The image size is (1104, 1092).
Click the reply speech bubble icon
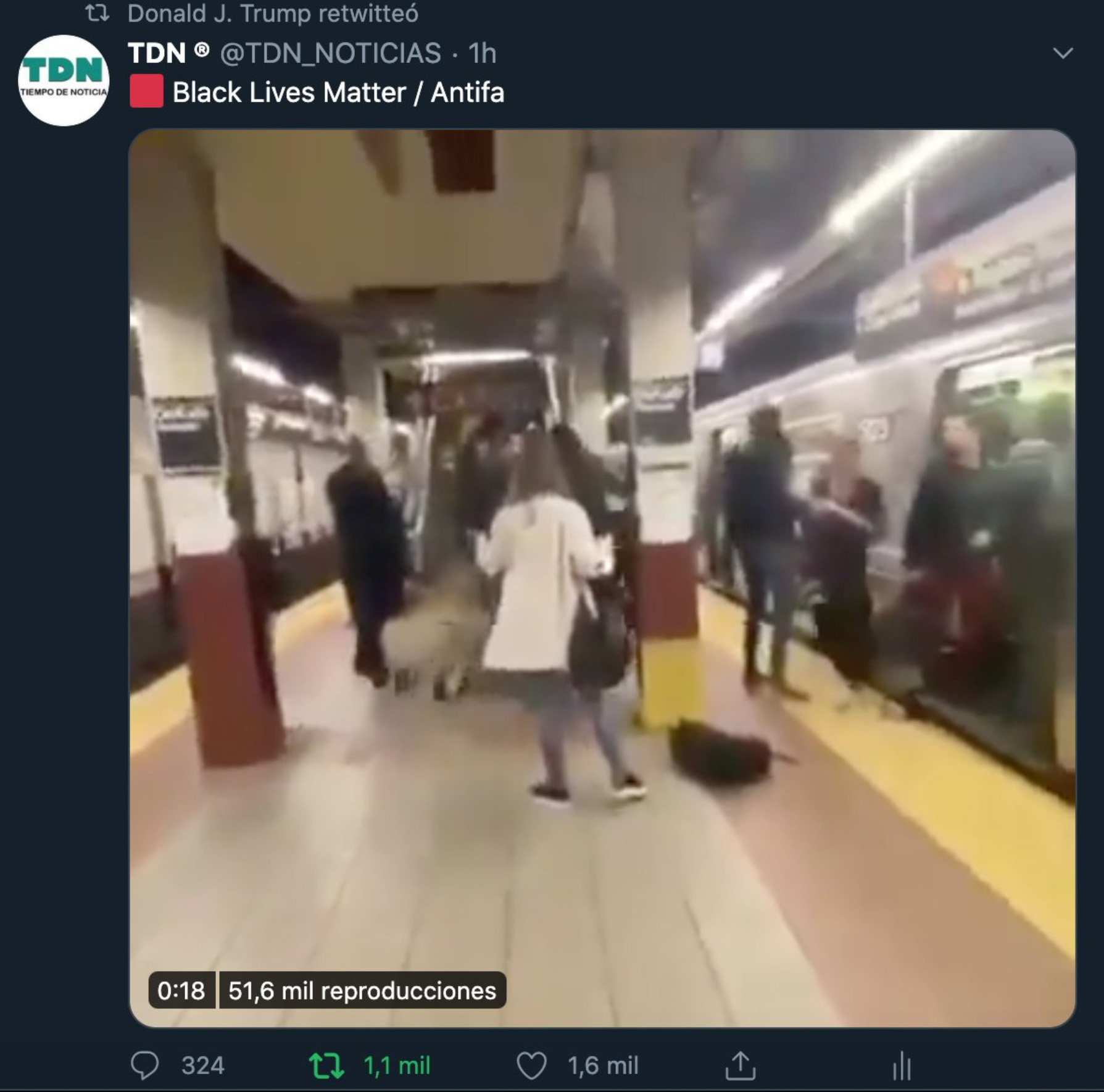pos(145,1065)
